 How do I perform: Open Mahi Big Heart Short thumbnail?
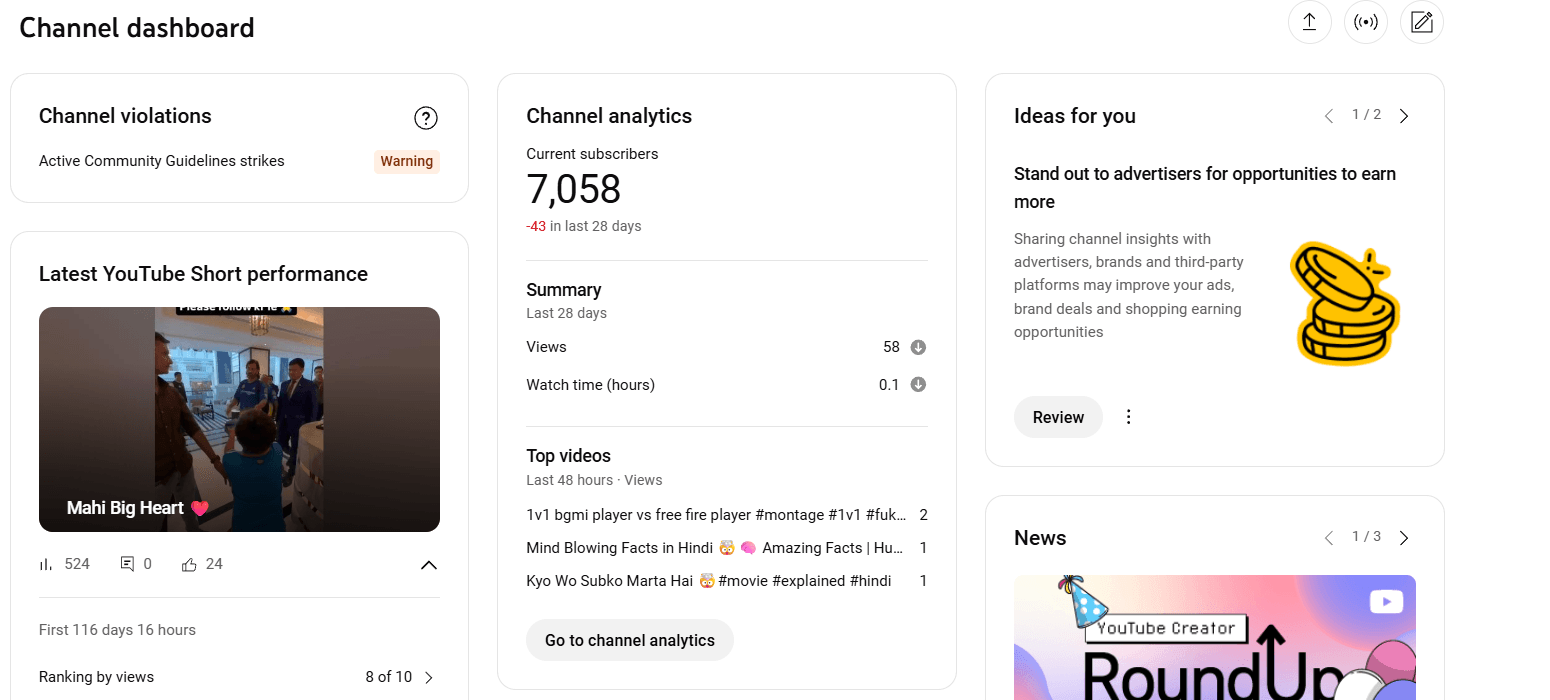(239, 419)
